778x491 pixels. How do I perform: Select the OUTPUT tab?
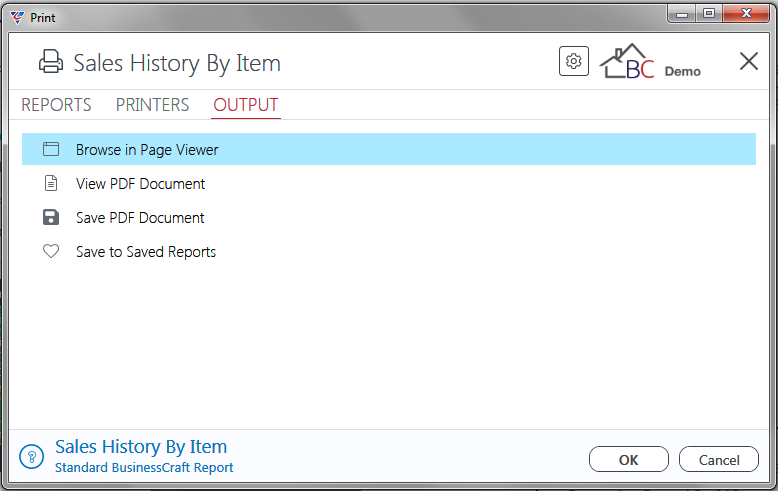[x=246, y=105]
